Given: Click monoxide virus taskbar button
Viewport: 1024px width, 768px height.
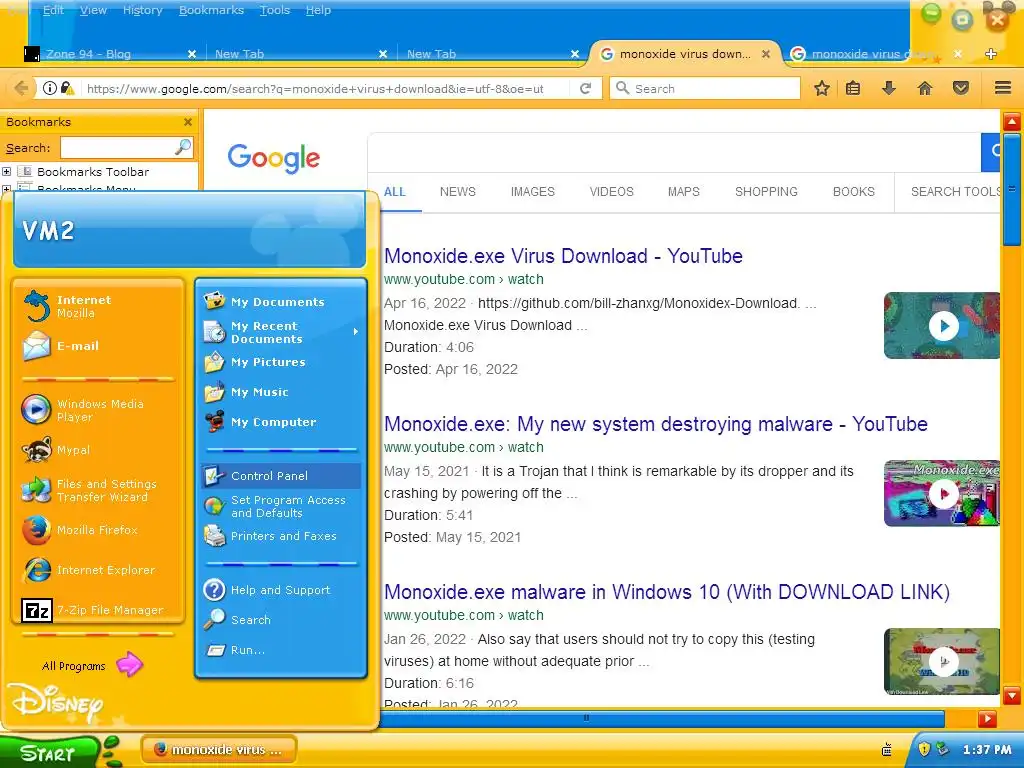Looking at the screenshot, I should coord(219,750).
